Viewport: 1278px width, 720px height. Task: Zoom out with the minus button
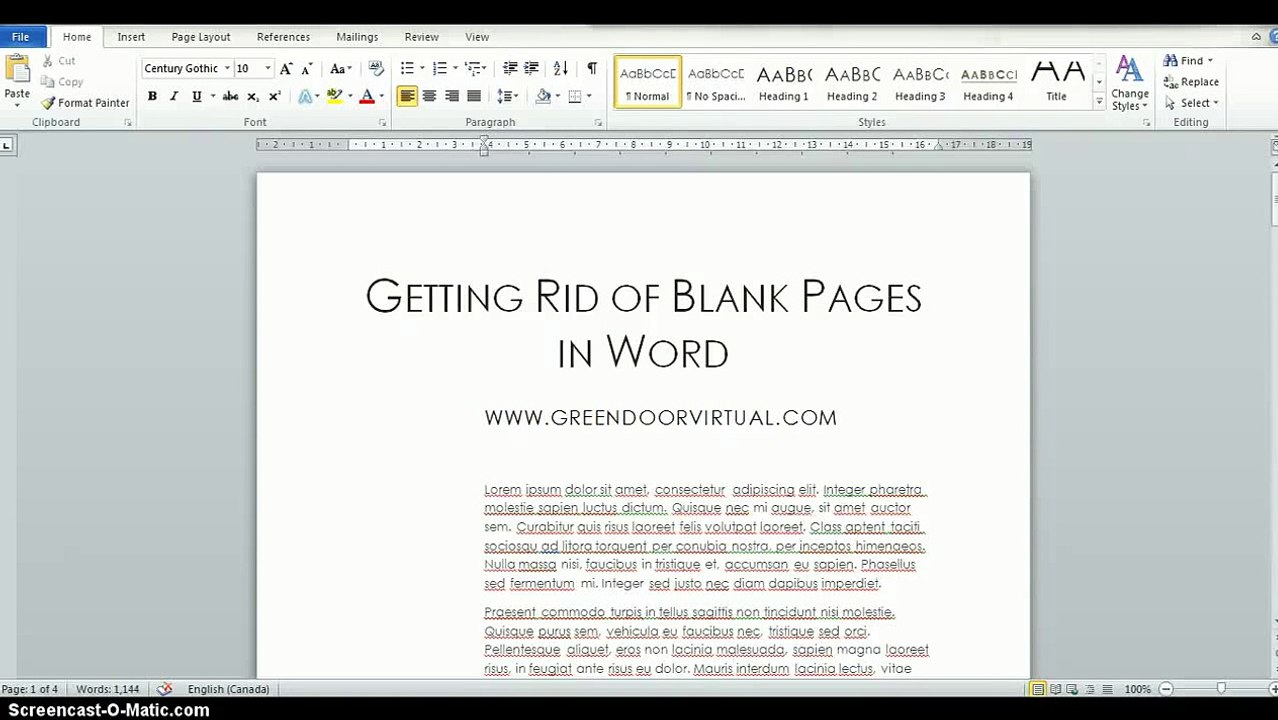(x=1166, y=689)
